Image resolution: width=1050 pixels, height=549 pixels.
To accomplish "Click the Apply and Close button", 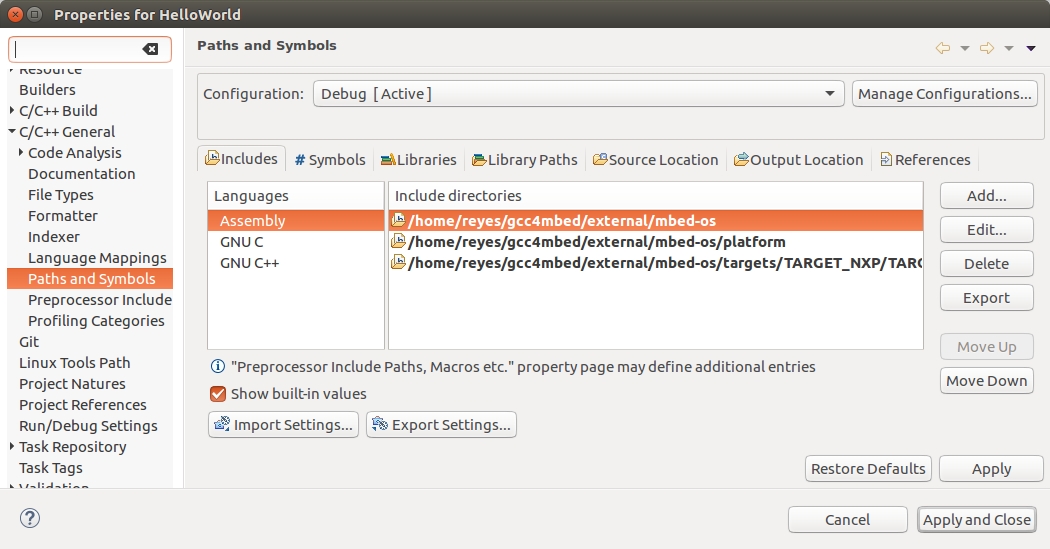I will (x=976, y=520).
